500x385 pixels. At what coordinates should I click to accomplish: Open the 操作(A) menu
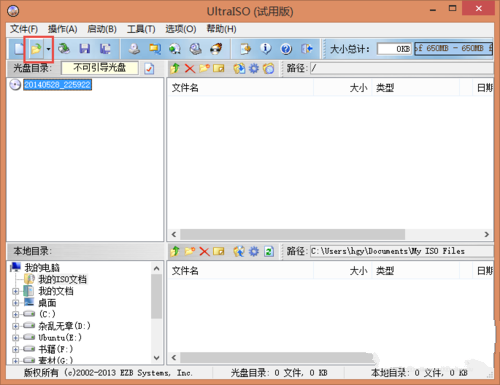(x=62, y=29)
